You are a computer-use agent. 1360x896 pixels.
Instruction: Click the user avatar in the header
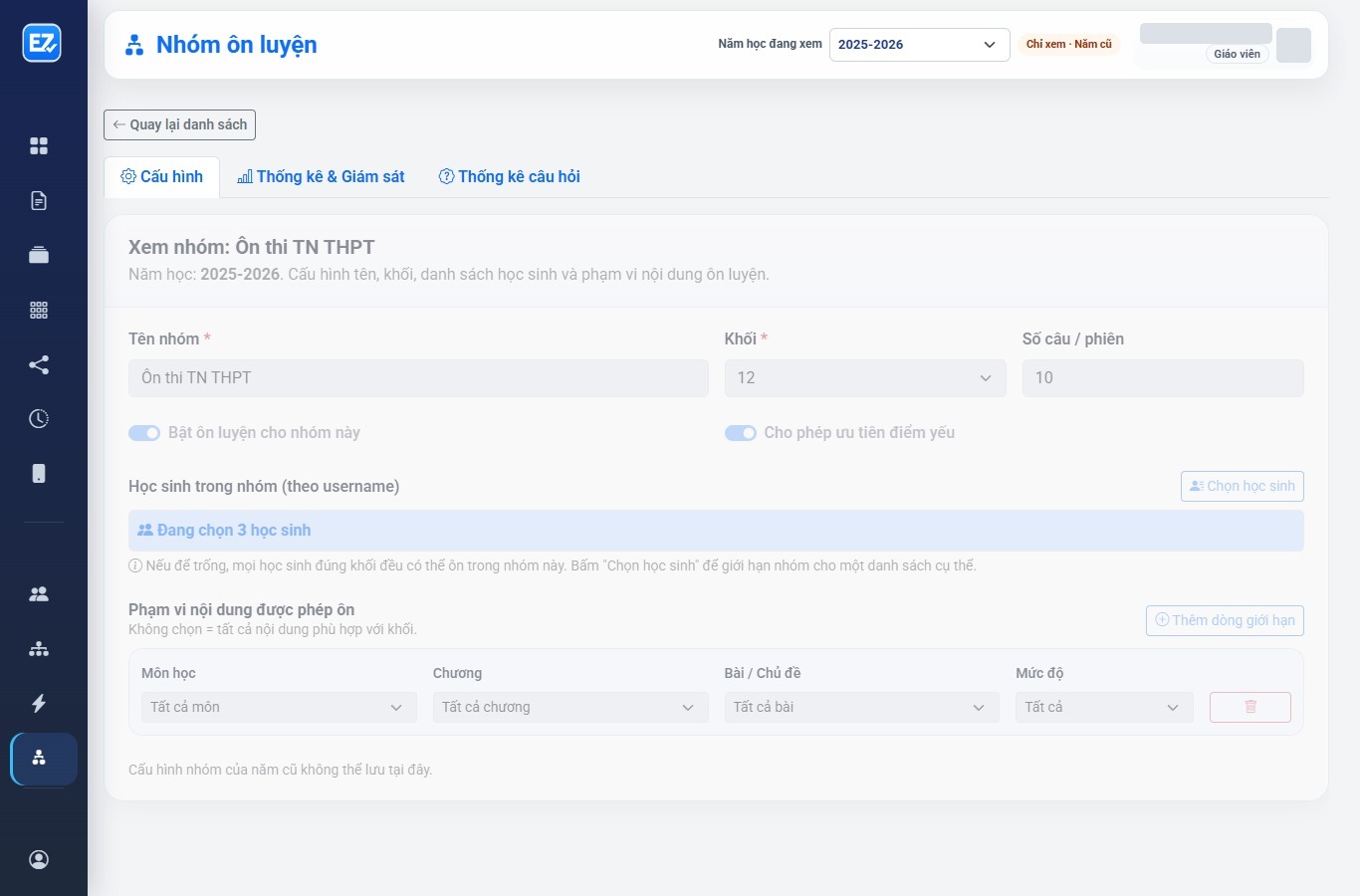pos(1293,46)
